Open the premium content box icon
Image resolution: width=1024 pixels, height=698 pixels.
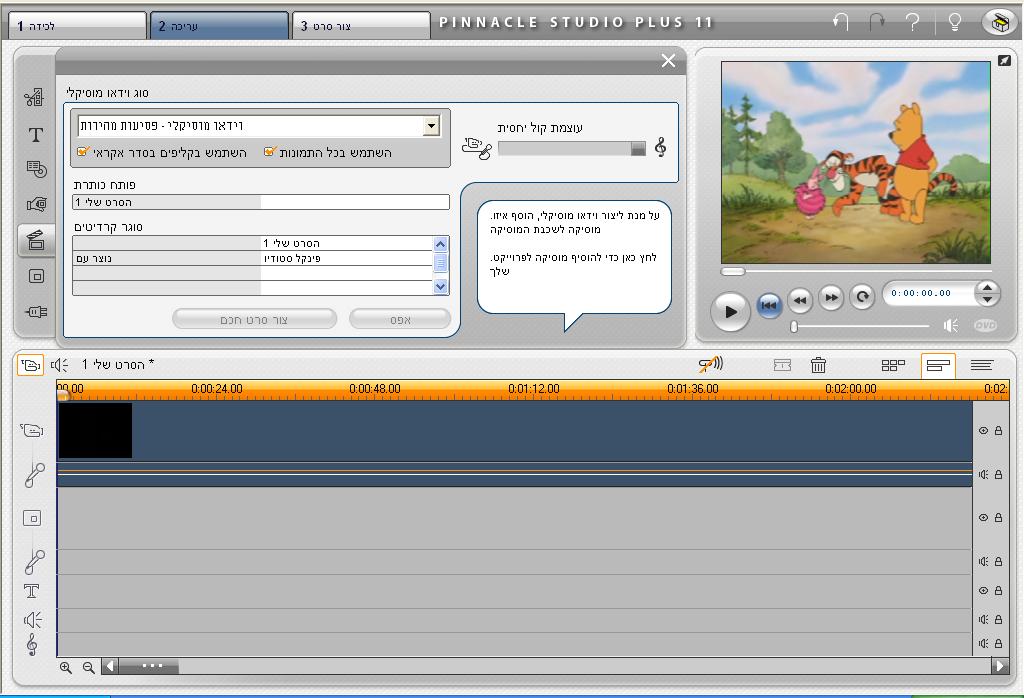pyautogui.click(x=999, y=22)
